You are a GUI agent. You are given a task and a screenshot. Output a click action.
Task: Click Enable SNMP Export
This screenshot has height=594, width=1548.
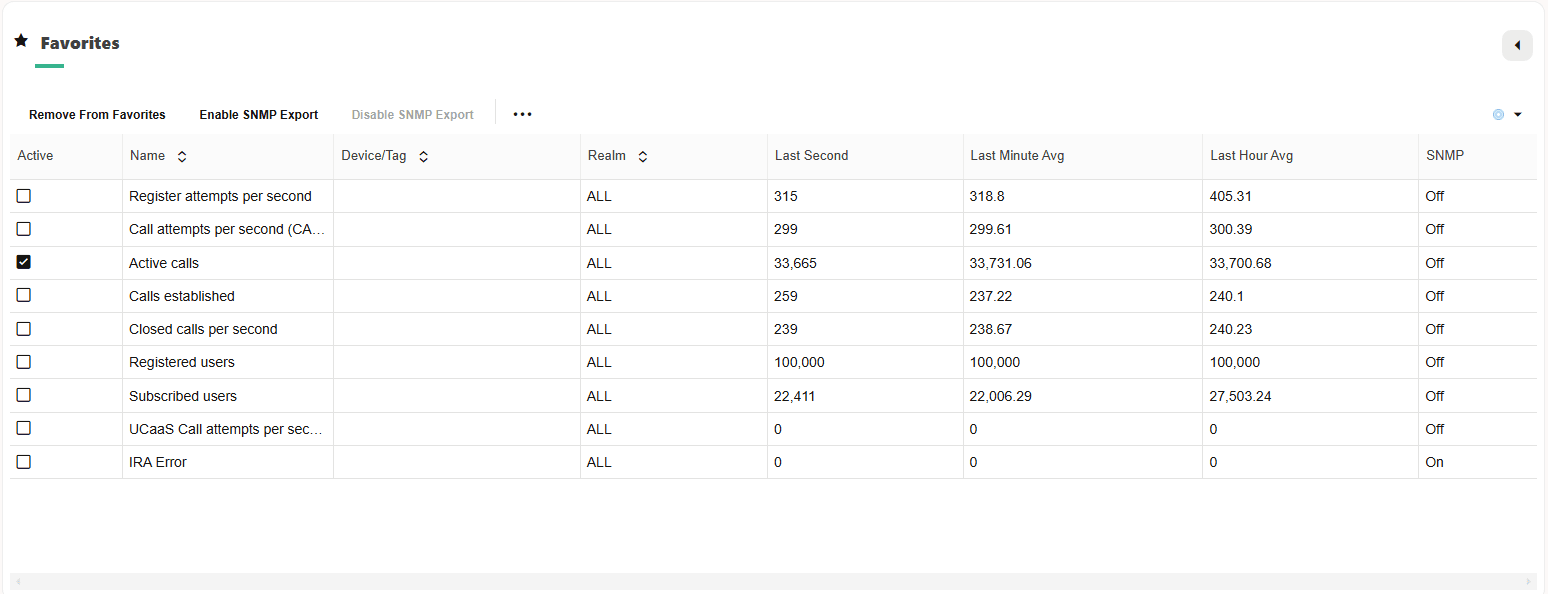258,114
